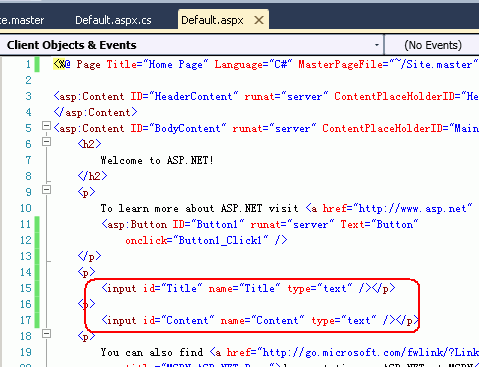Select the Default.aspx tab
This screenshot has width=479, height=367.
tap(212, 20)
